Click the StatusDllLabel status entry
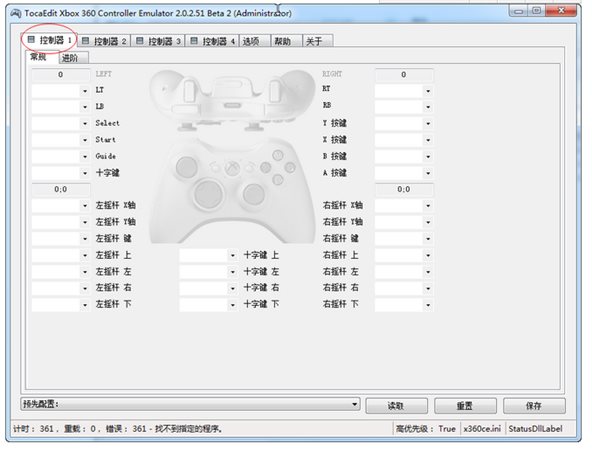Screen dimensions: 592x450 pos(535,429)
